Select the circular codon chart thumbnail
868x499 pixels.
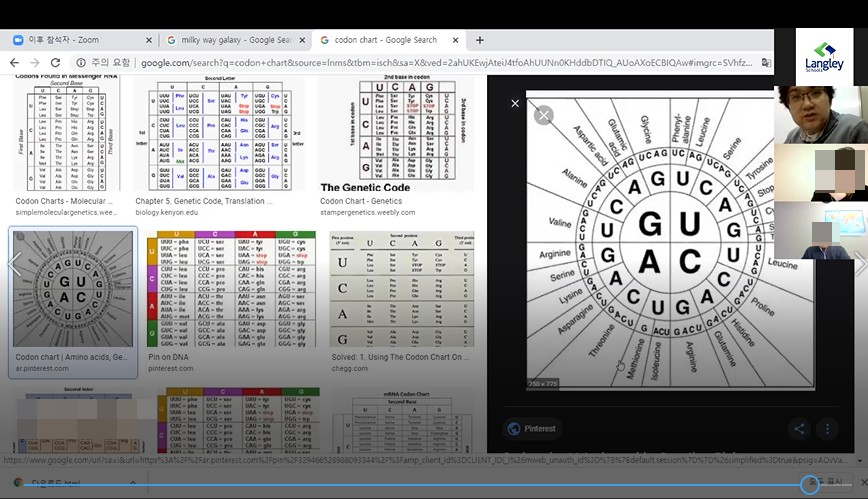coord(73,289)
